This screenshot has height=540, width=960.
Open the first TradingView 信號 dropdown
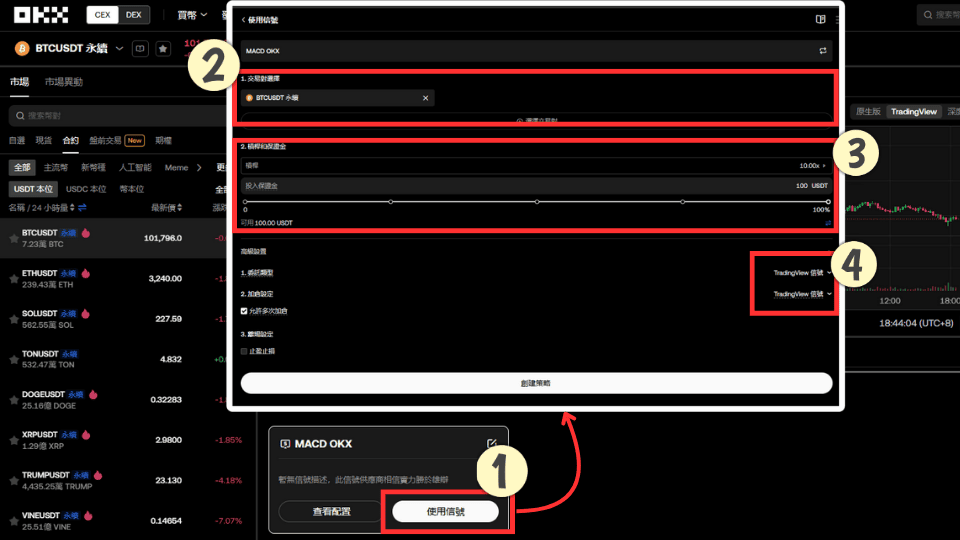click(x=803, y=273)
